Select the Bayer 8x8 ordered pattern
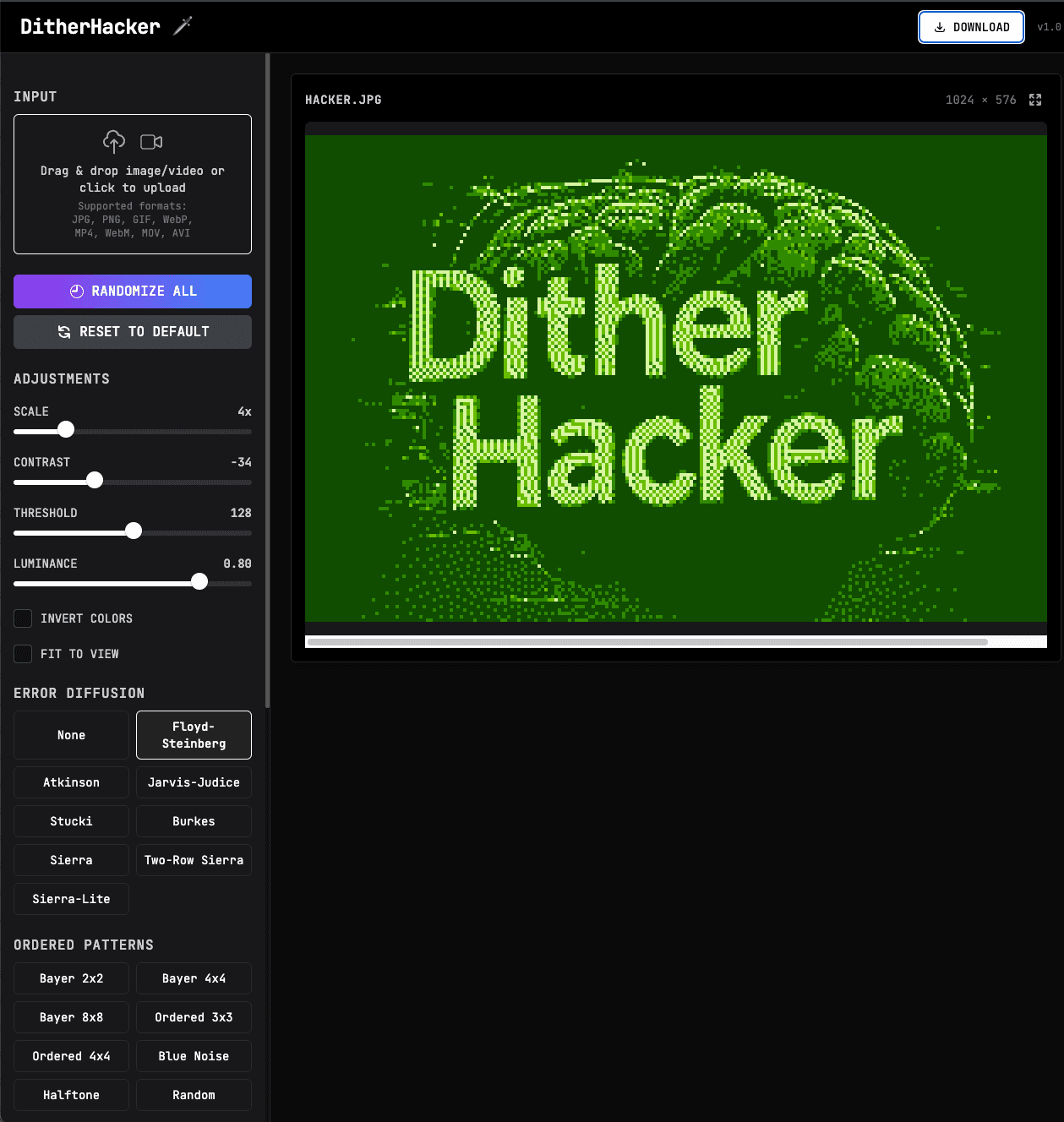Viewport: 1064px width, 1122px height. [71, 1017]
